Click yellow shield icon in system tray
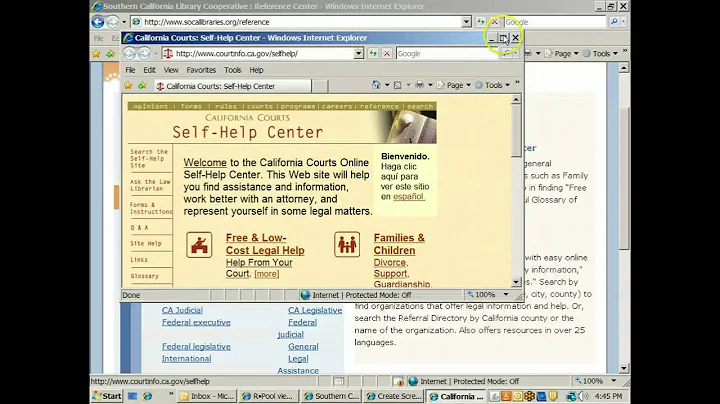 [x=553, y=396]
